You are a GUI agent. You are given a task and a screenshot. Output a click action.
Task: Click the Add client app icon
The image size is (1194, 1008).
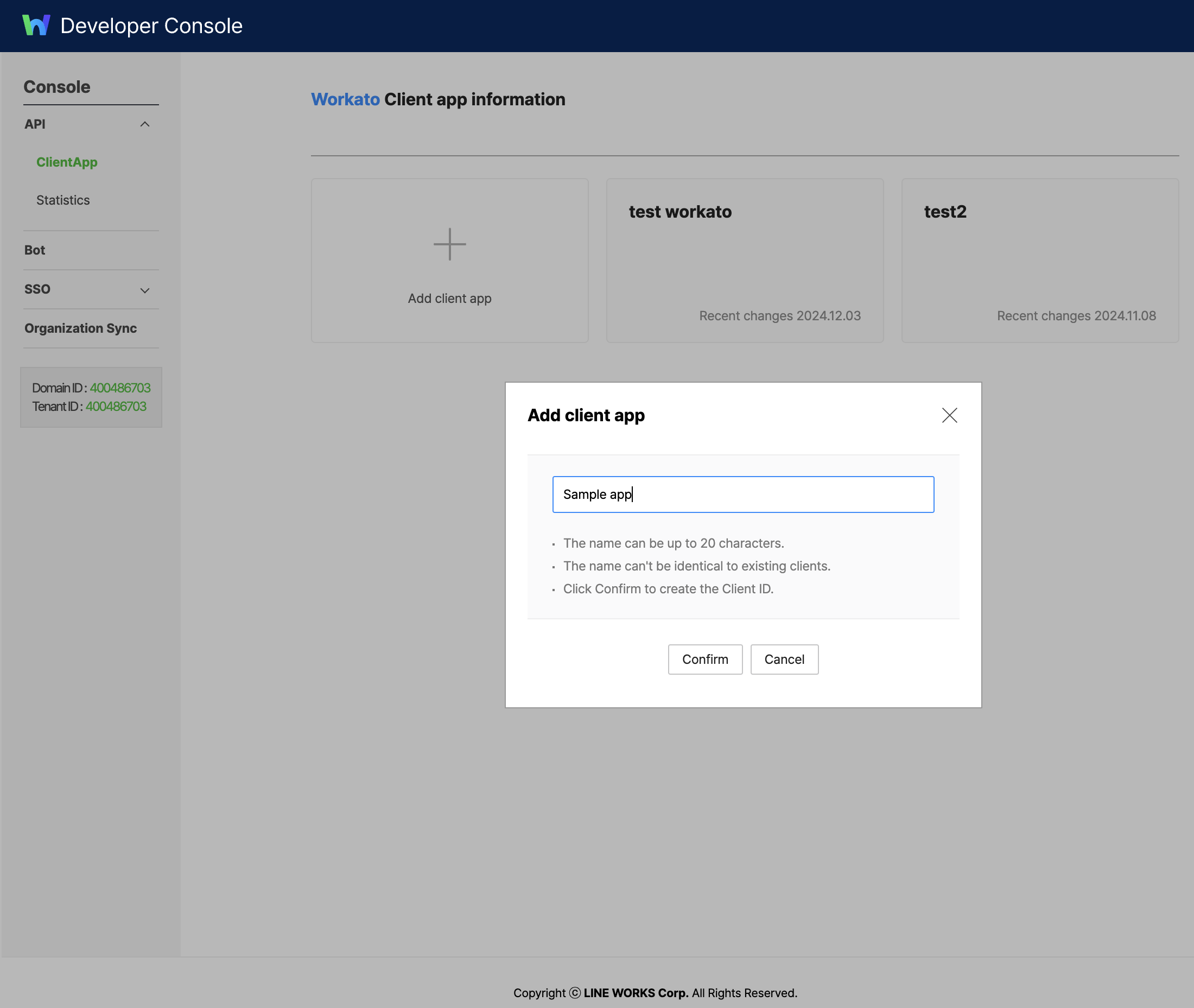click(449, 243)
